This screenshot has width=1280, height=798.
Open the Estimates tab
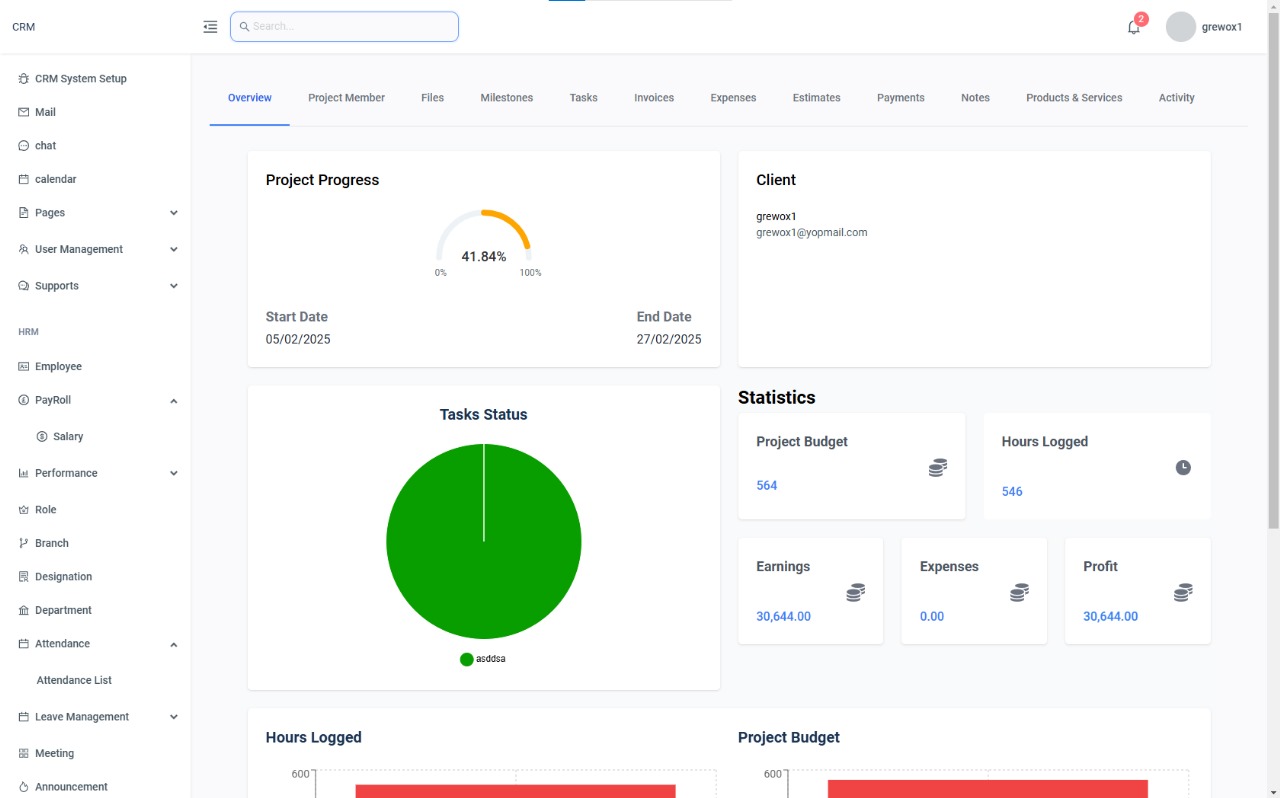pyautogui.click(x=817, y=98)
